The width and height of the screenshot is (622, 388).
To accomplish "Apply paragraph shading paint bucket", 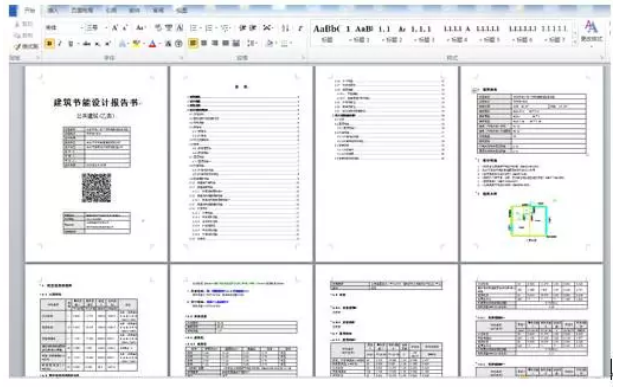I will [x=270, y=43].
